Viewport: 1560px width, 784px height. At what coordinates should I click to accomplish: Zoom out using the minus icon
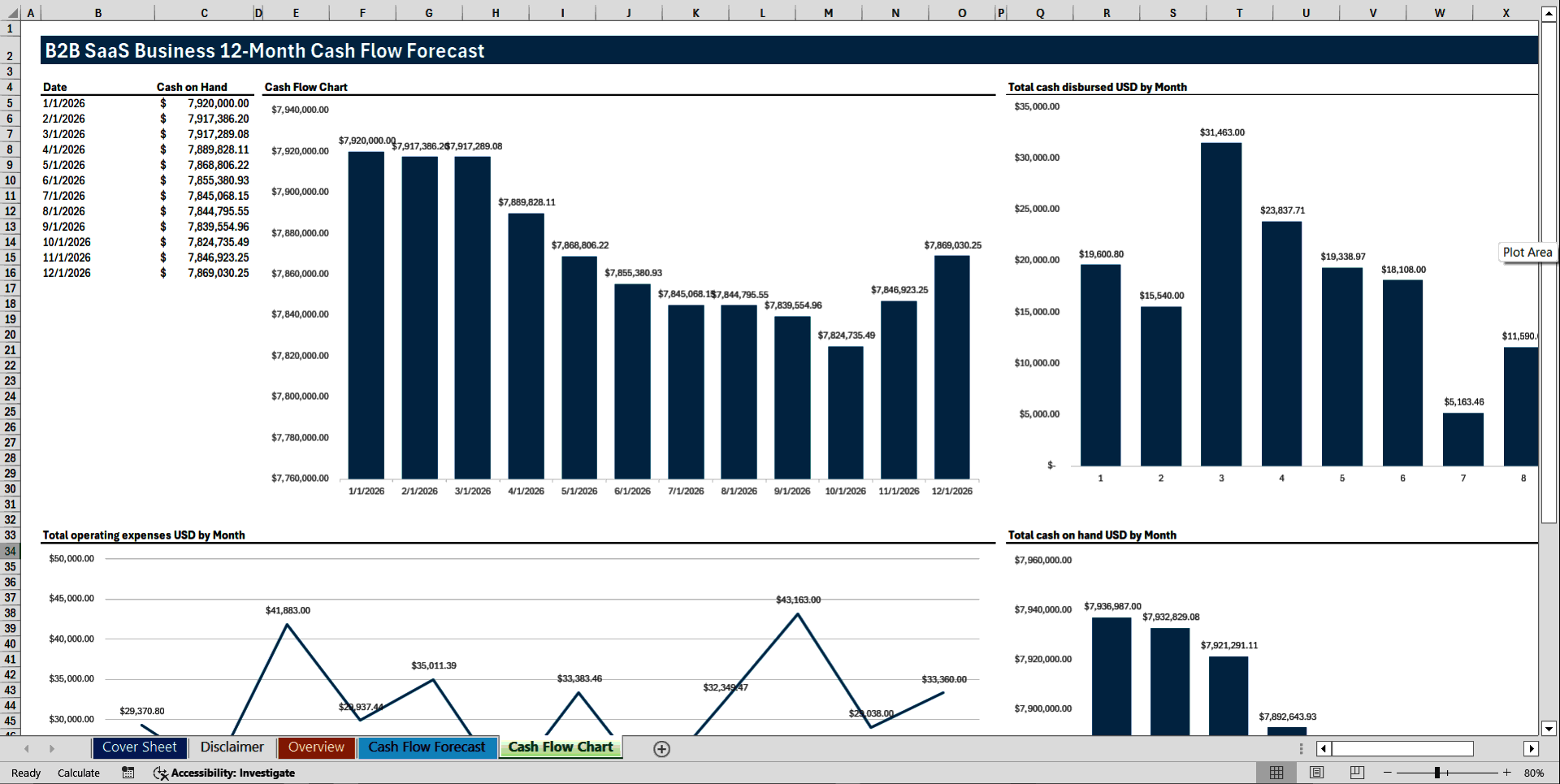click(1386, 773)
